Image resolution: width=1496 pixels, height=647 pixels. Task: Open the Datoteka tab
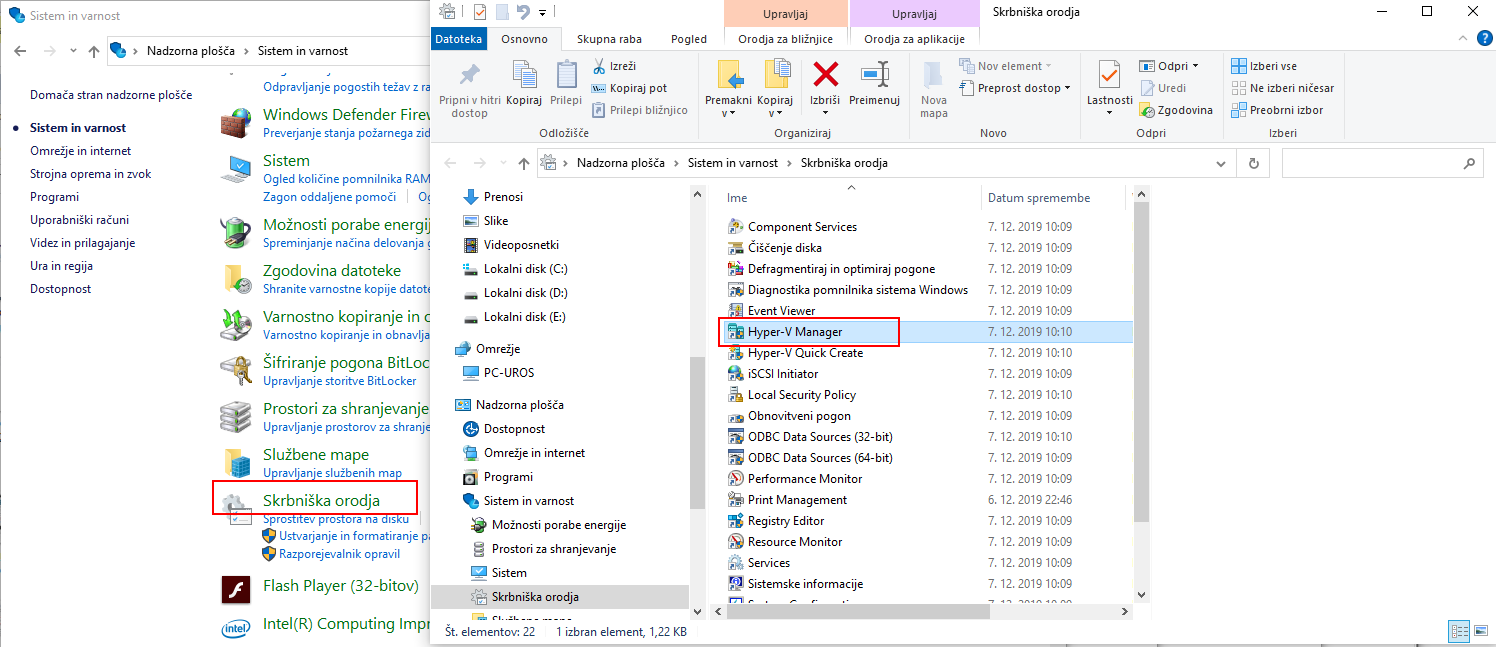pyautogui.click(x=459, y=39)
